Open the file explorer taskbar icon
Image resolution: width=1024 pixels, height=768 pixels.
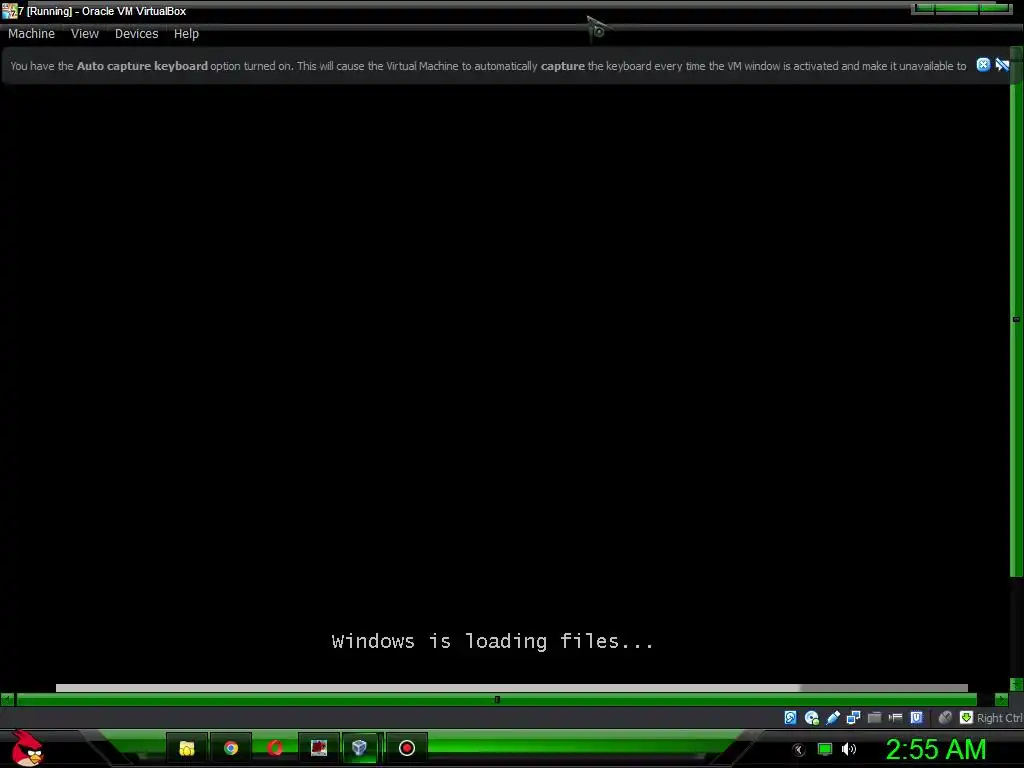(187, 748)
